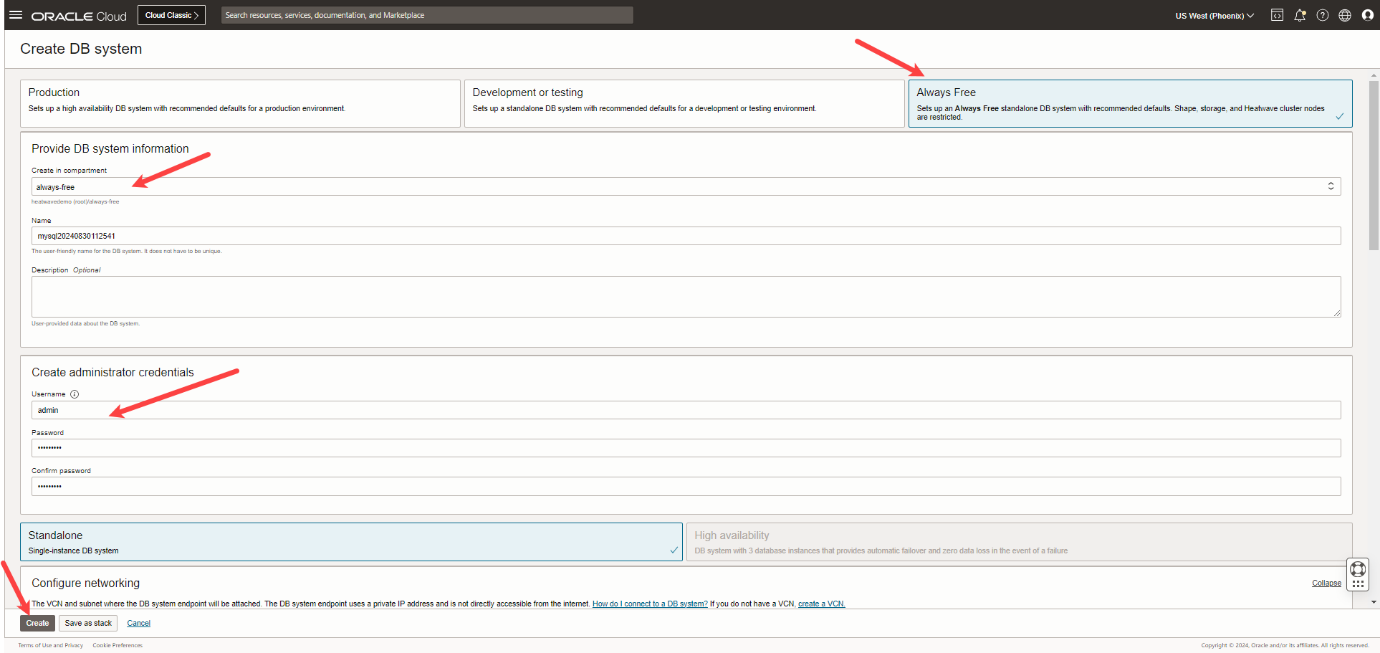The height and width of the screenshot is (653, 1380).
Task: Click the Create DB system heading
Action: point(81,49)
